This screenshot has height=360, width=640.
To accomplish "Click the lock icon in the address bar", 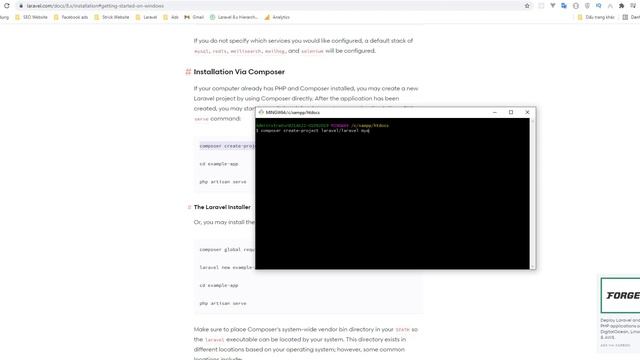I will click(x=21, y=6).
